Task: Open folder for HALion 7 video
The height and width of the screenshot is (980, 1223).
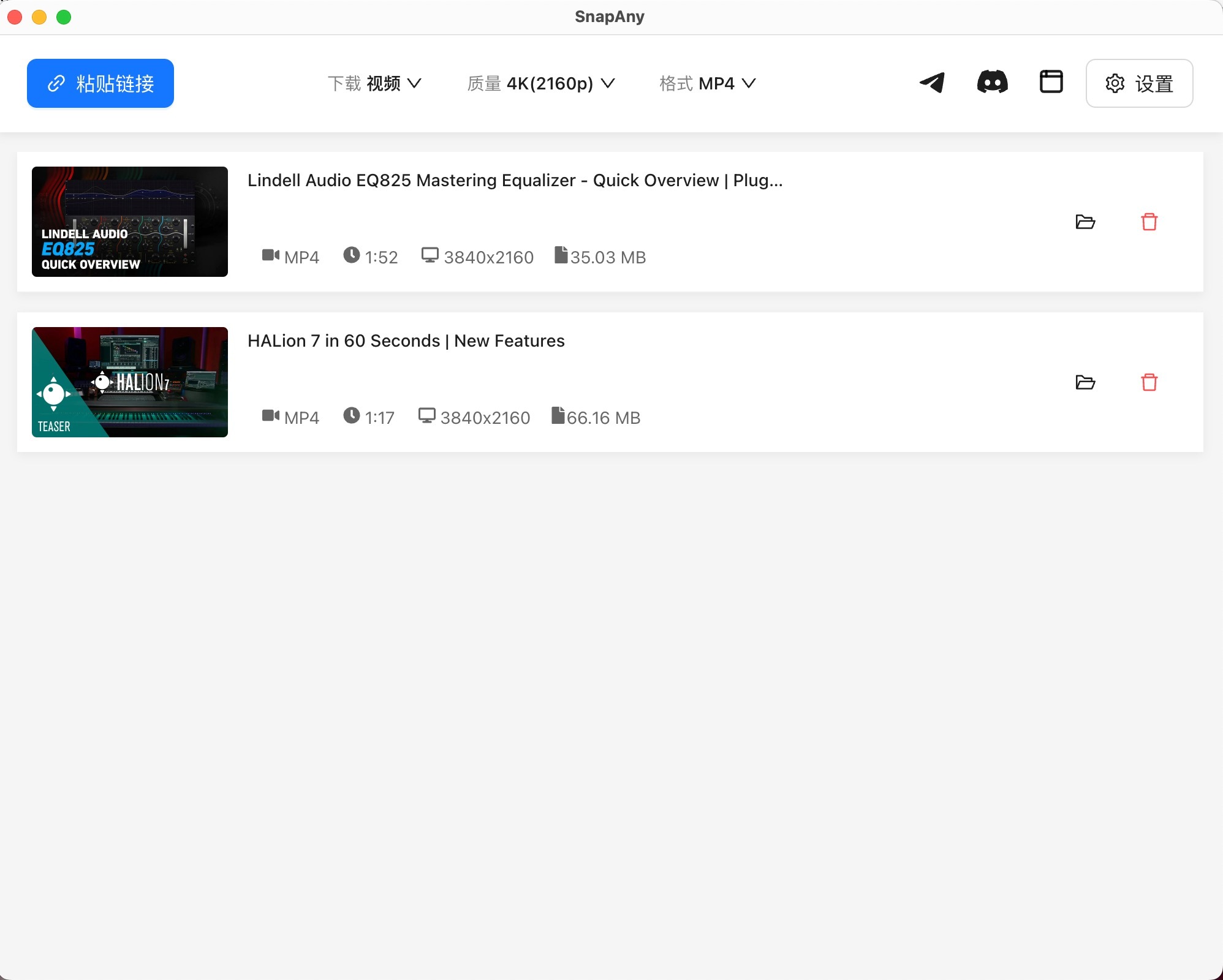Action: coord(1085,382)
